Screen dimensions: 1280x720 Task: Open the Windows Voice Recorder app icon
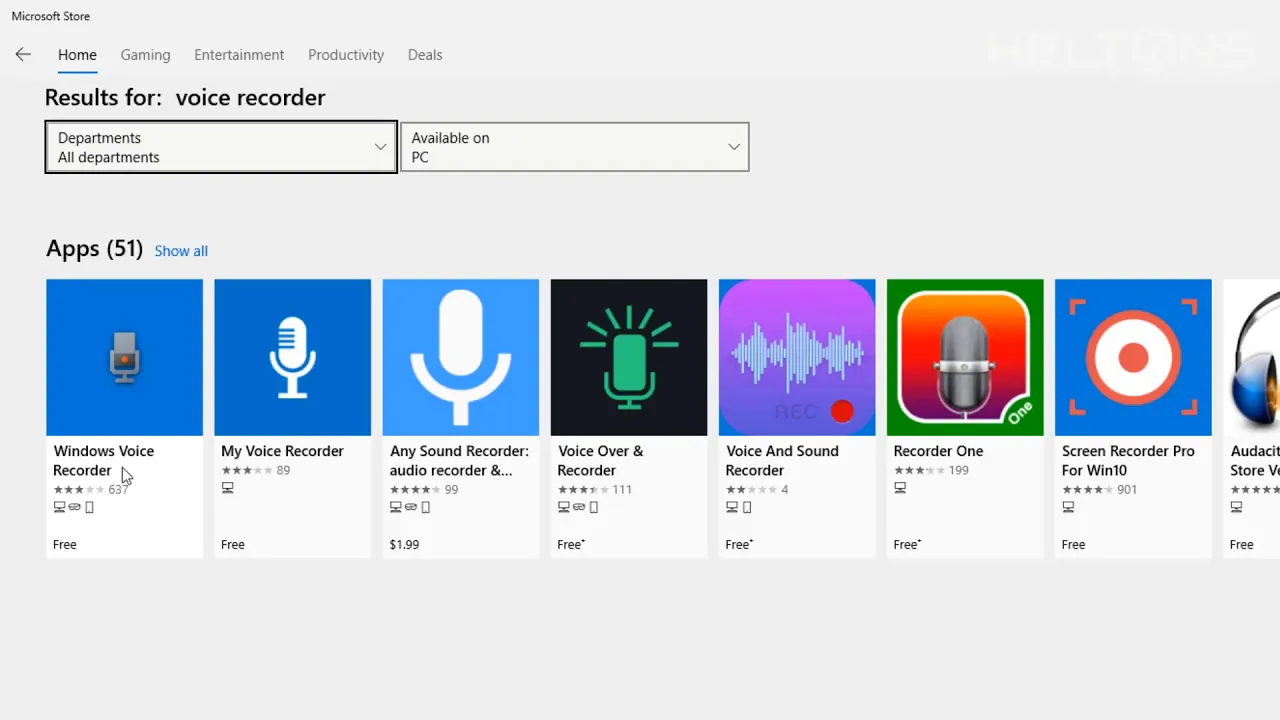[x=124, y=357]
